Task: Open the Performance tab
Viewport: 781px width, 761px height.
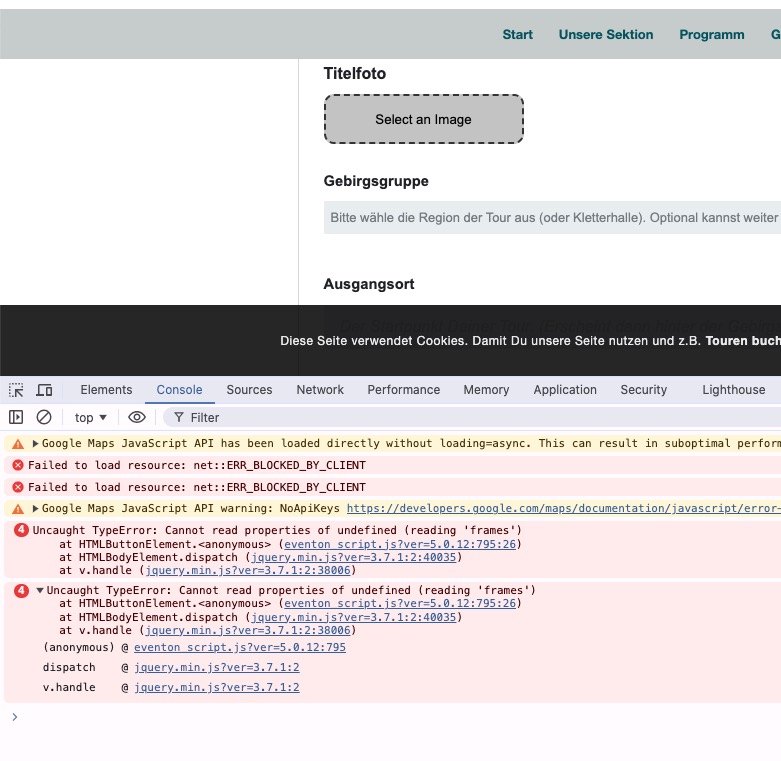Action: point(404,390)
